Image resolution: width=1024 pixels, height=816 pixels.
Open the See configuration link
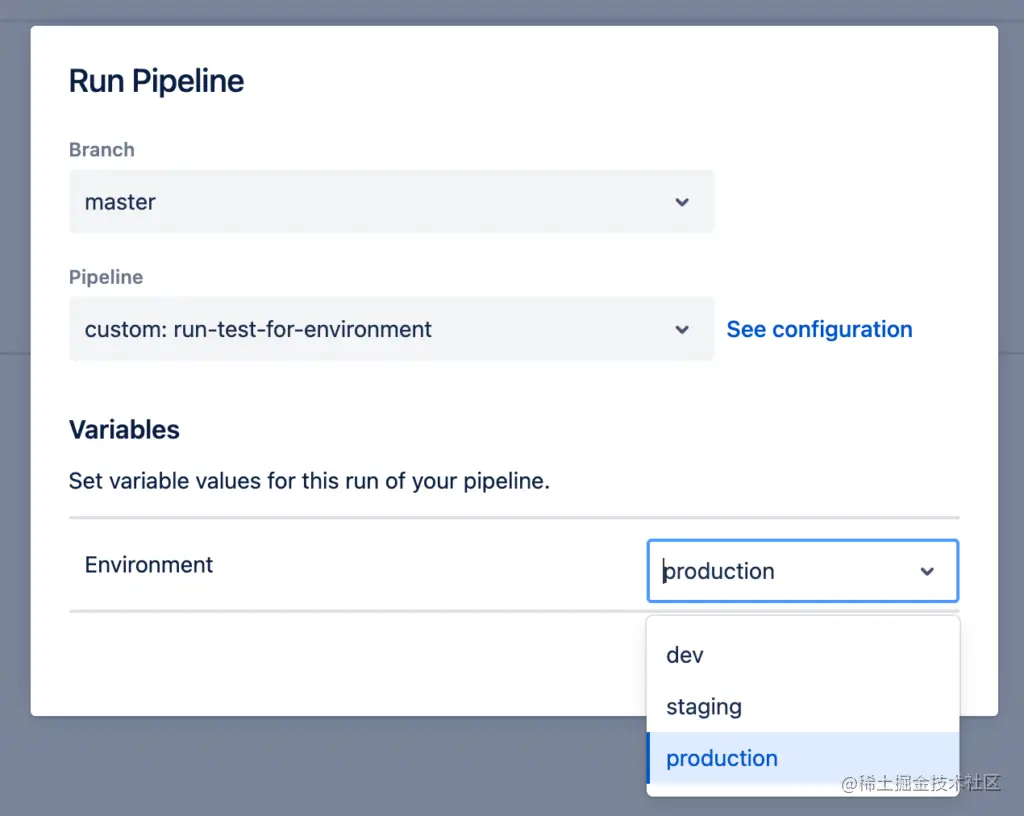click(819, 329)
